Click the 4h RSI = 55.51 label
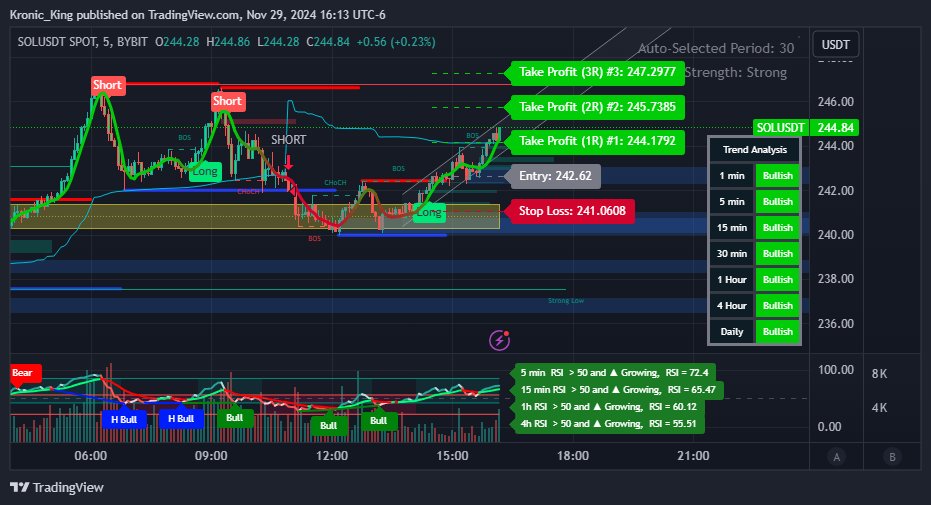Screen dimensions: 931x505 609,424
